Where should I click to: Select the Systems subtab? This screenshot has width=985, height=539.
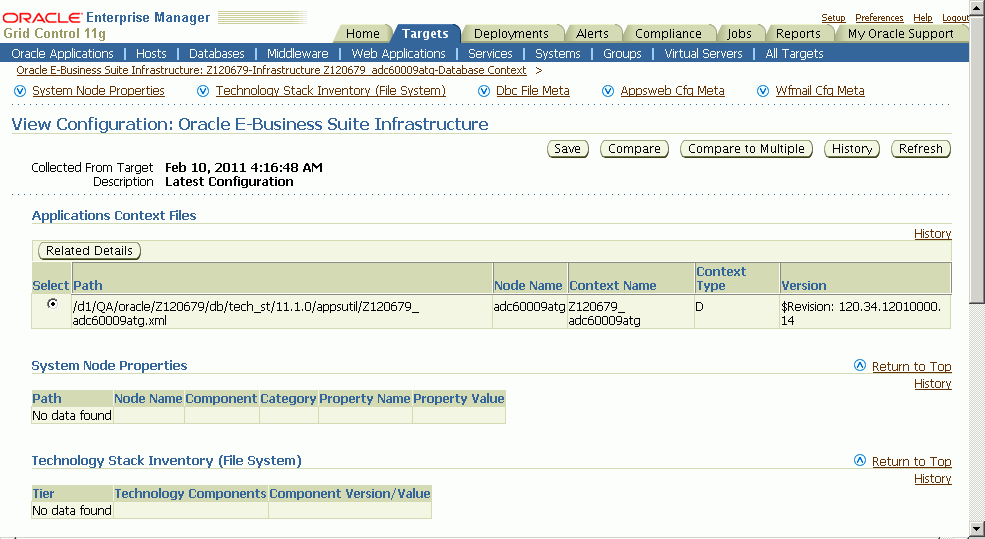point(558,53)
